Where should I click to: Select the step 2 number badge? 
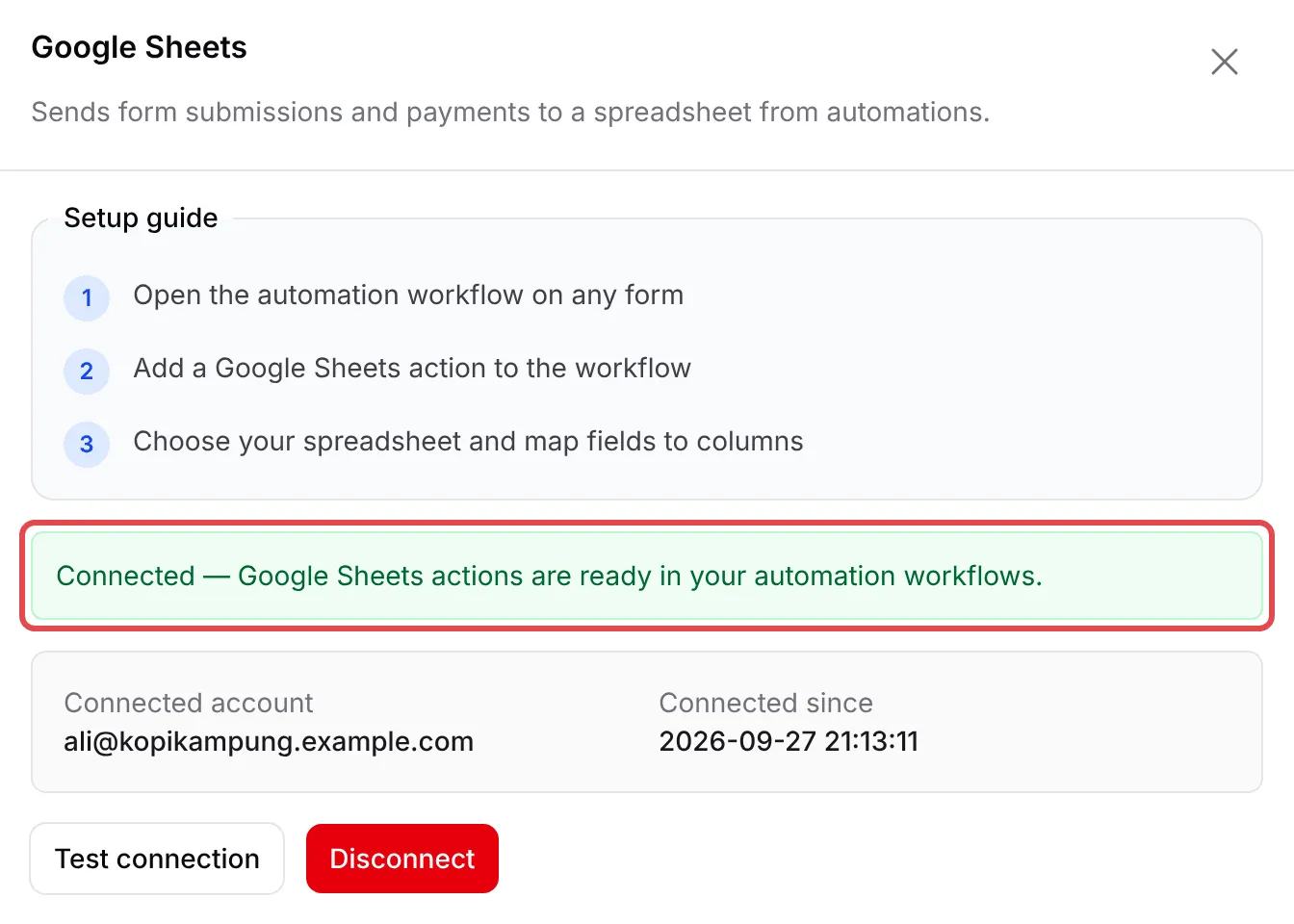[x=87, y=371]
